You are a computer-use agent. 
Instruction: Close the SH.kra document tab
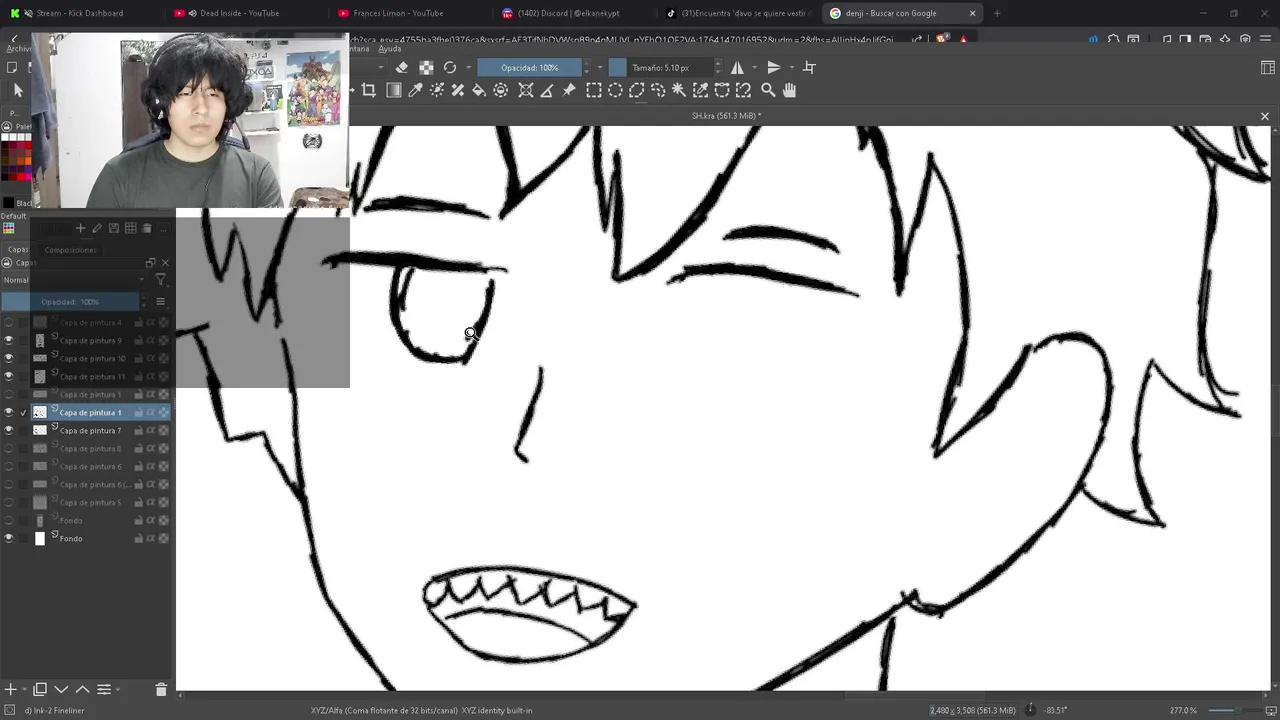(x=1264, y=116)
